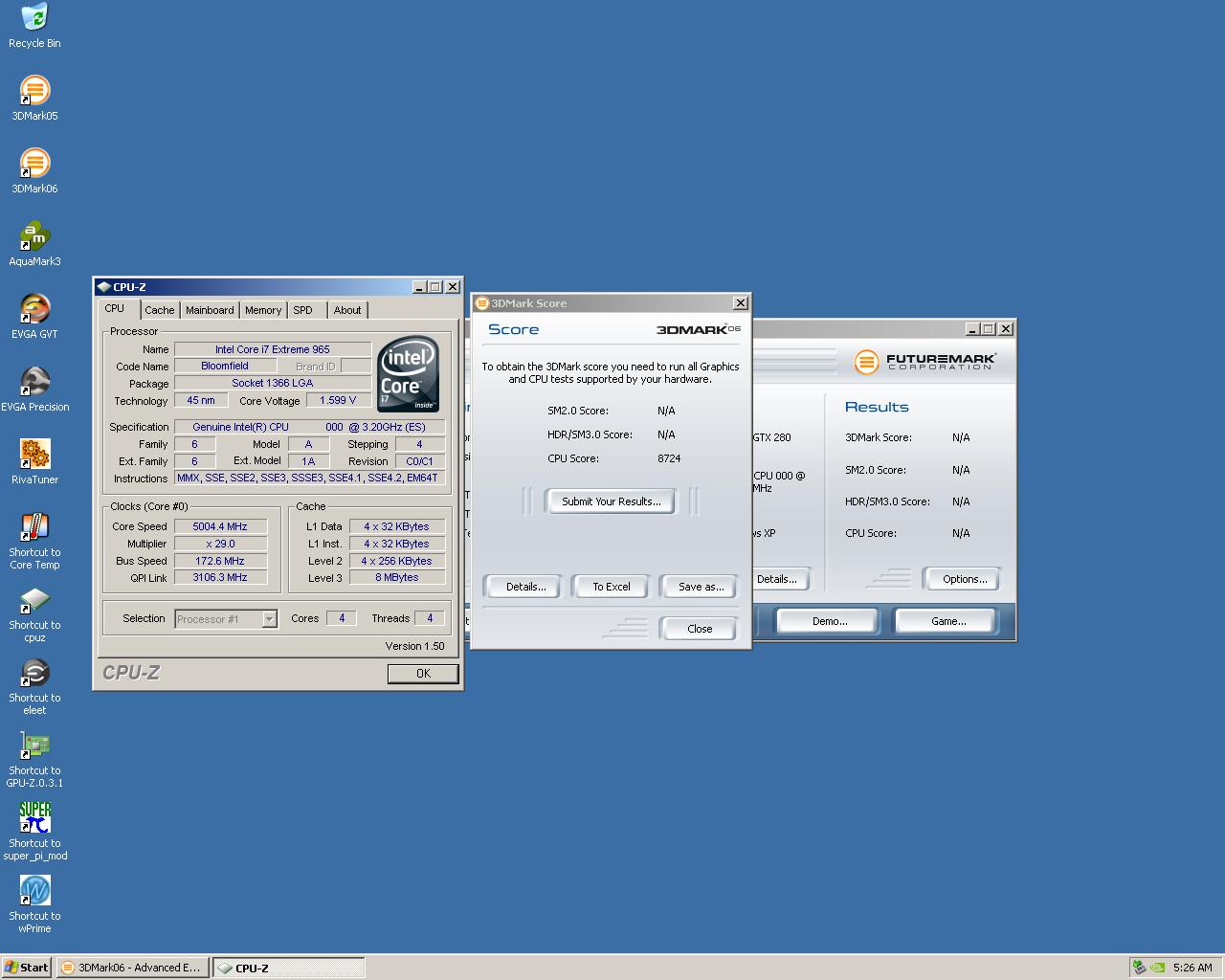1225x980 pixels.
Task: Switch to the About tab
Action: (347, 310)
